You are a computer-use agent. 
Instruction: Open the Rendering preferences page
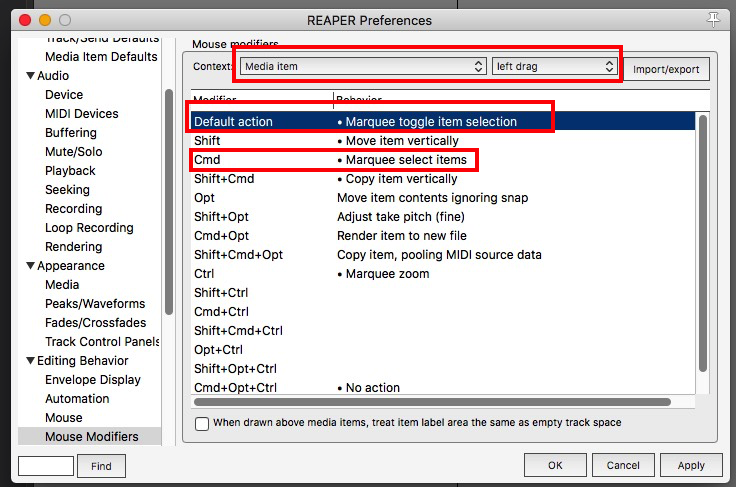(73, 247)
